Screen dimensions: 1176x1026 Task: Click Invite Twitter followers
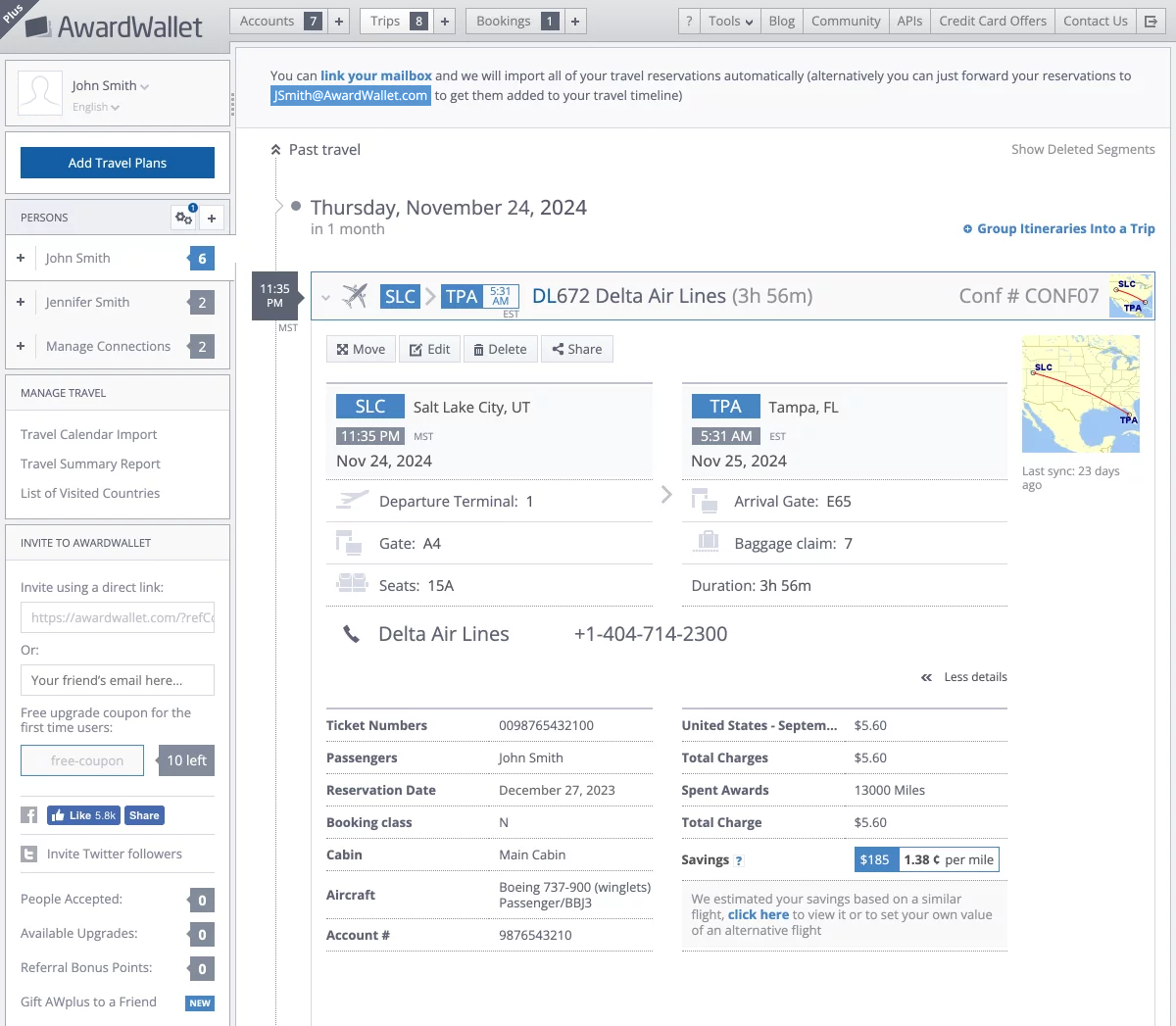[x=115, y=855]
